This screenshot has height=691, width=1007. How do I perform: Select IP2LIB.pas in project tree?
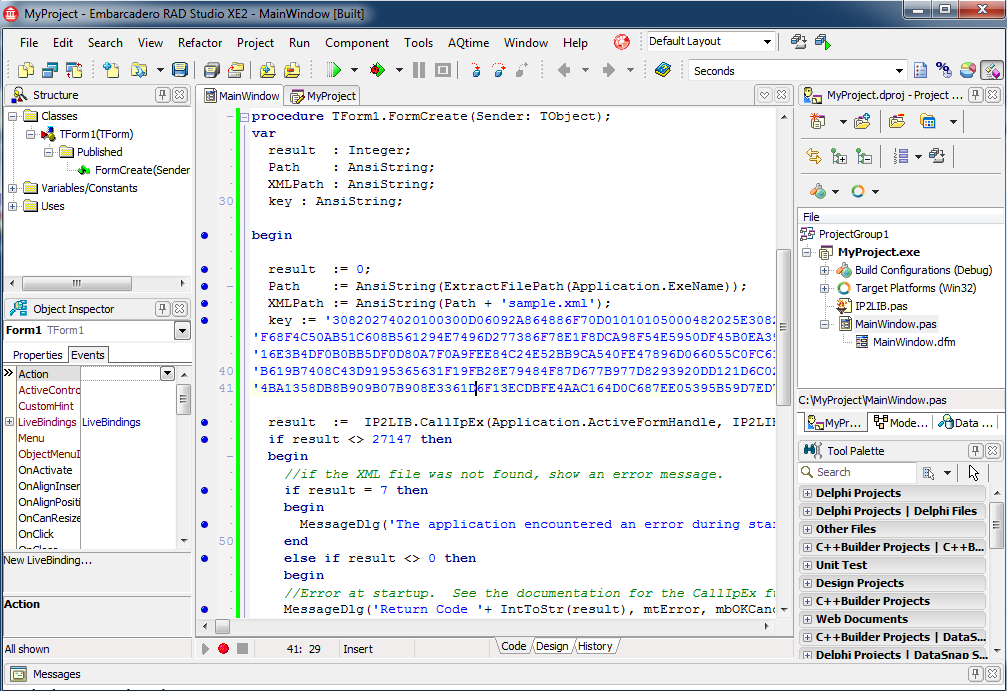pyautogui.click(x=880, y=306)
